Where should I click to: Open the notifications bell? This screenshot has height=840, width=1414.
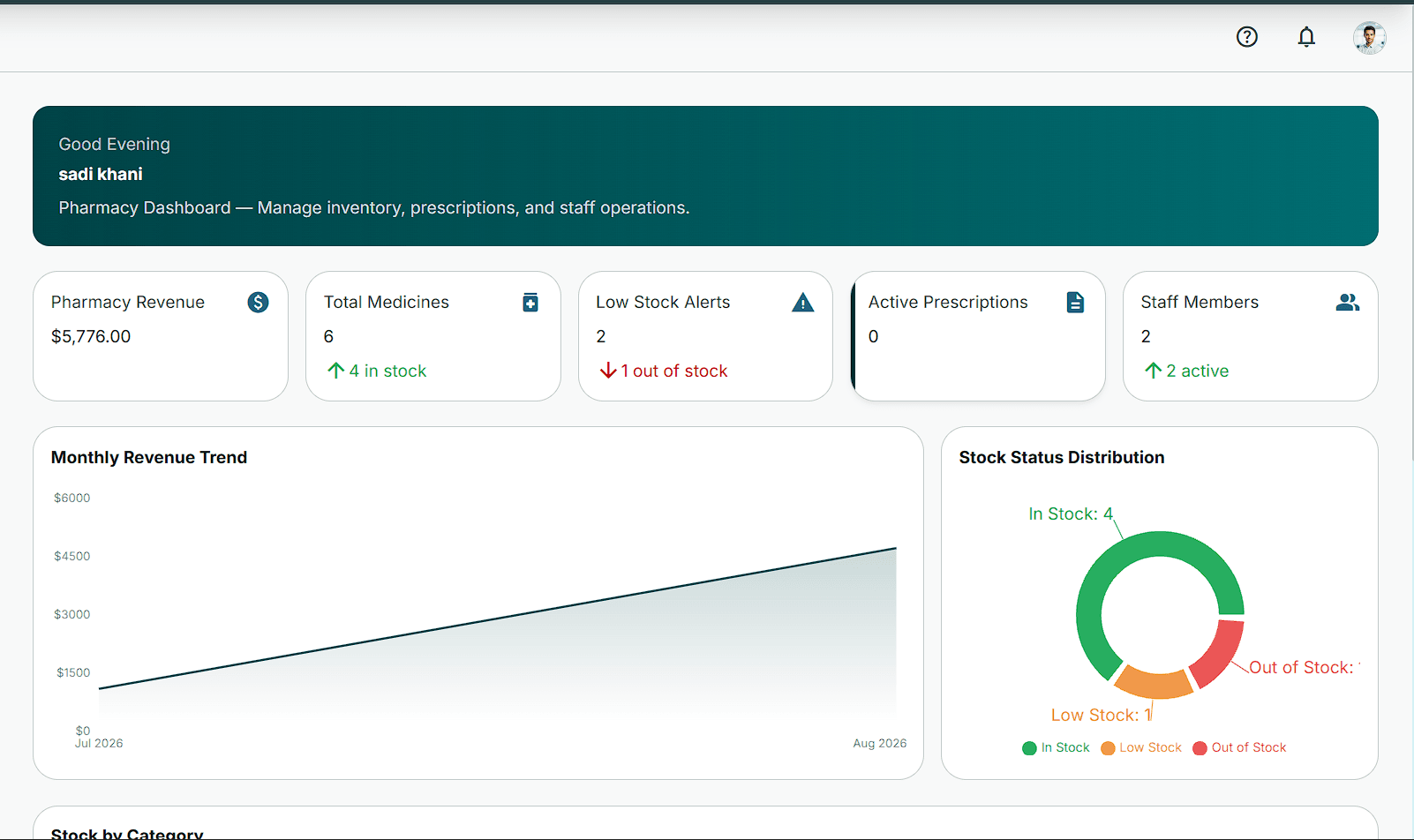[x=1306, y=37]
